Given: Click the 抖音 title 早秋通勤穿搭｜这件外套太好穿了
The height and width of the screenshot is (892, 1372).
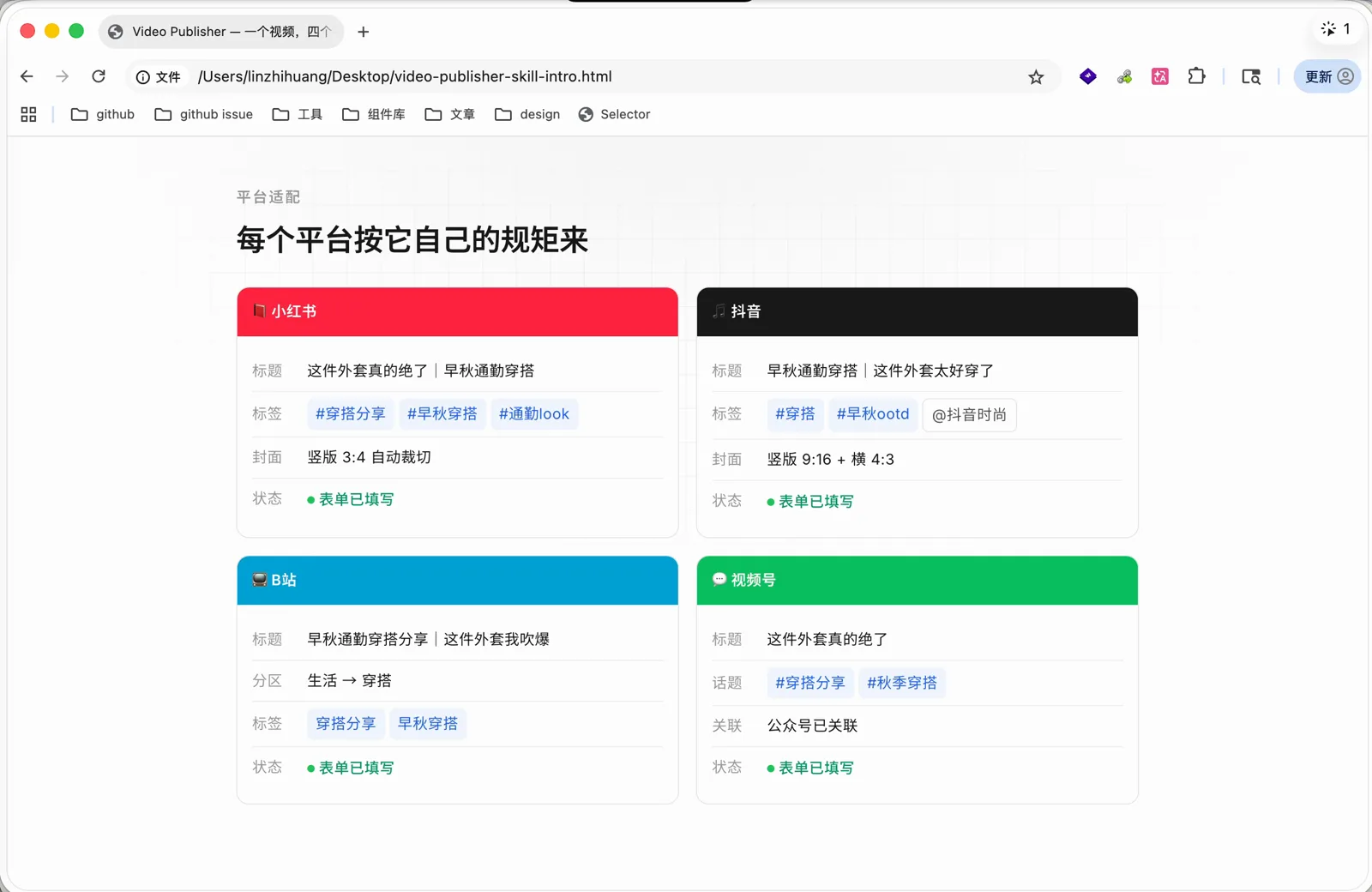Looking at the screenshot, I should [x=881, y=371].
